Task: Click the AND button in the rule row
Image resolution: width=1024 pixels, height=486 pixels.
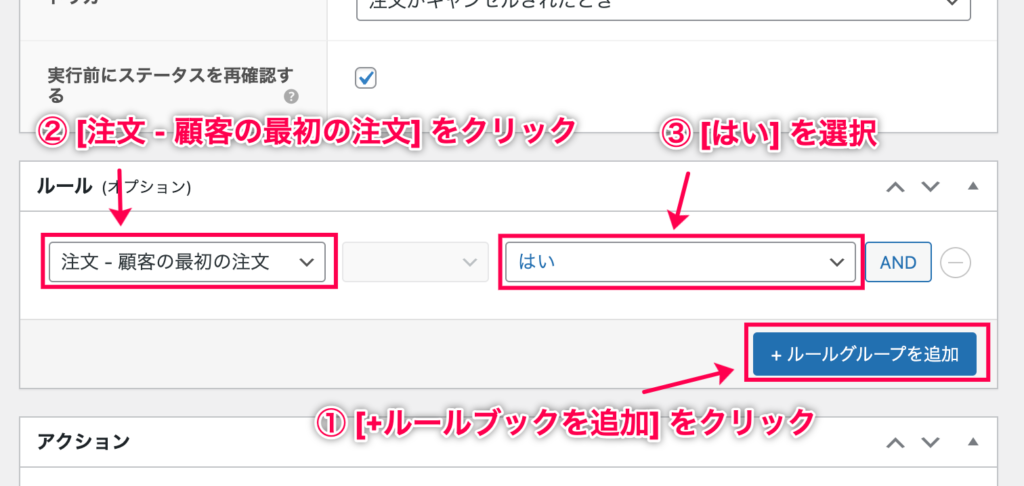Action: pyautogui.click(x=899, y=263)
